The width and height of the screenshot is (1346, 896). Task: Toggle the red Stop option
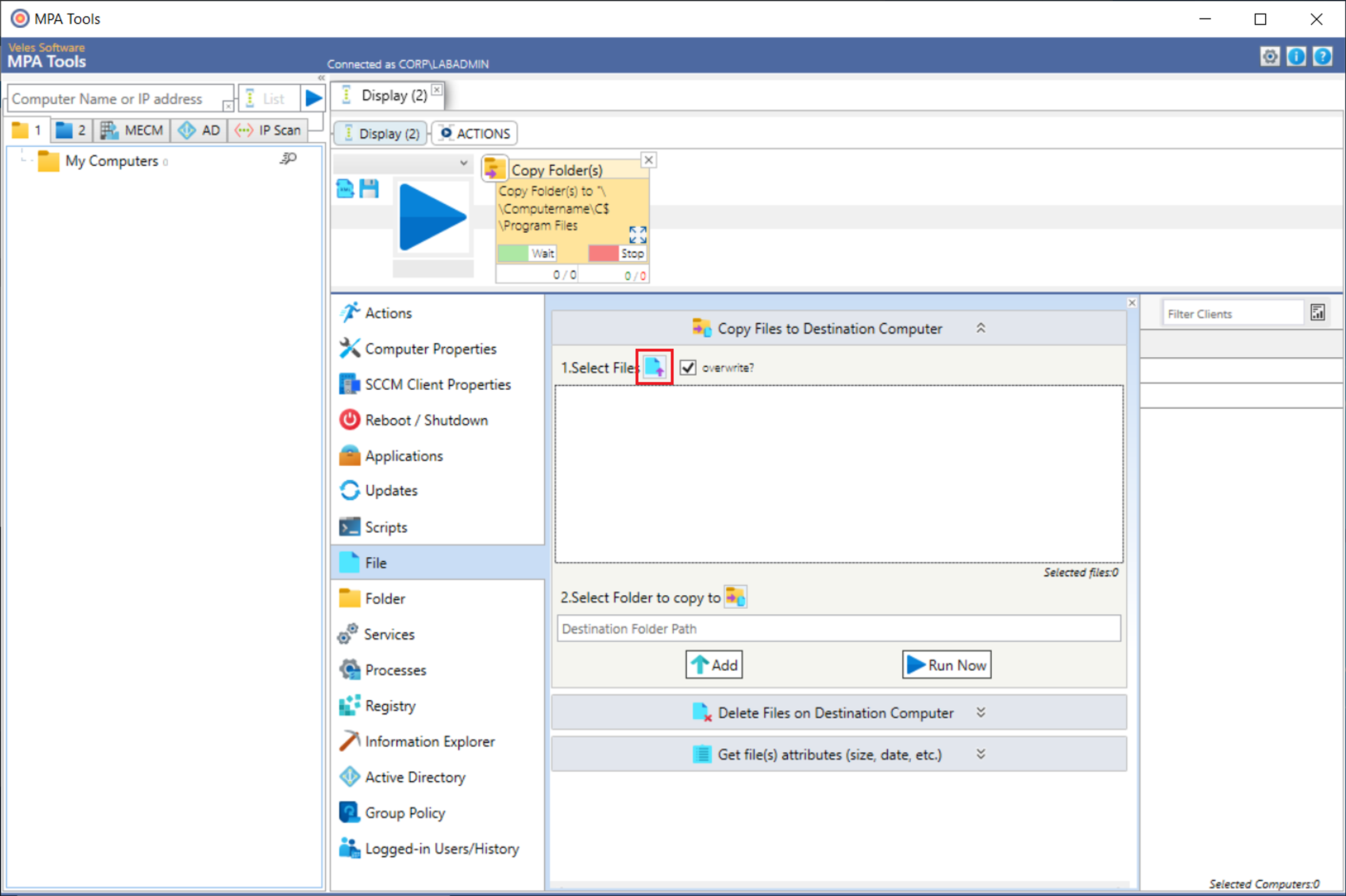[x=617, y=253]
